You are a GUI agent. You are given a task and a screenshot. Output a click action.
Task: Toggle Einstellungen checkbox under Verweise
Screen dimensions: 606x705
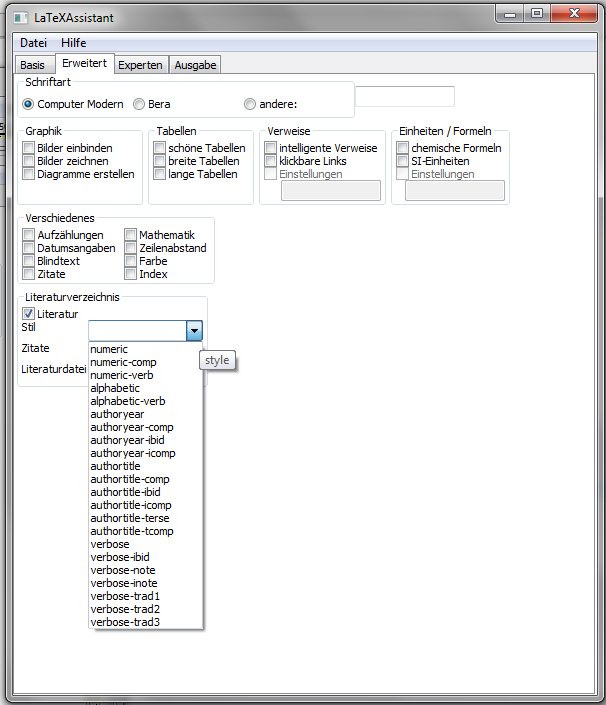click(x=271, y=174)
